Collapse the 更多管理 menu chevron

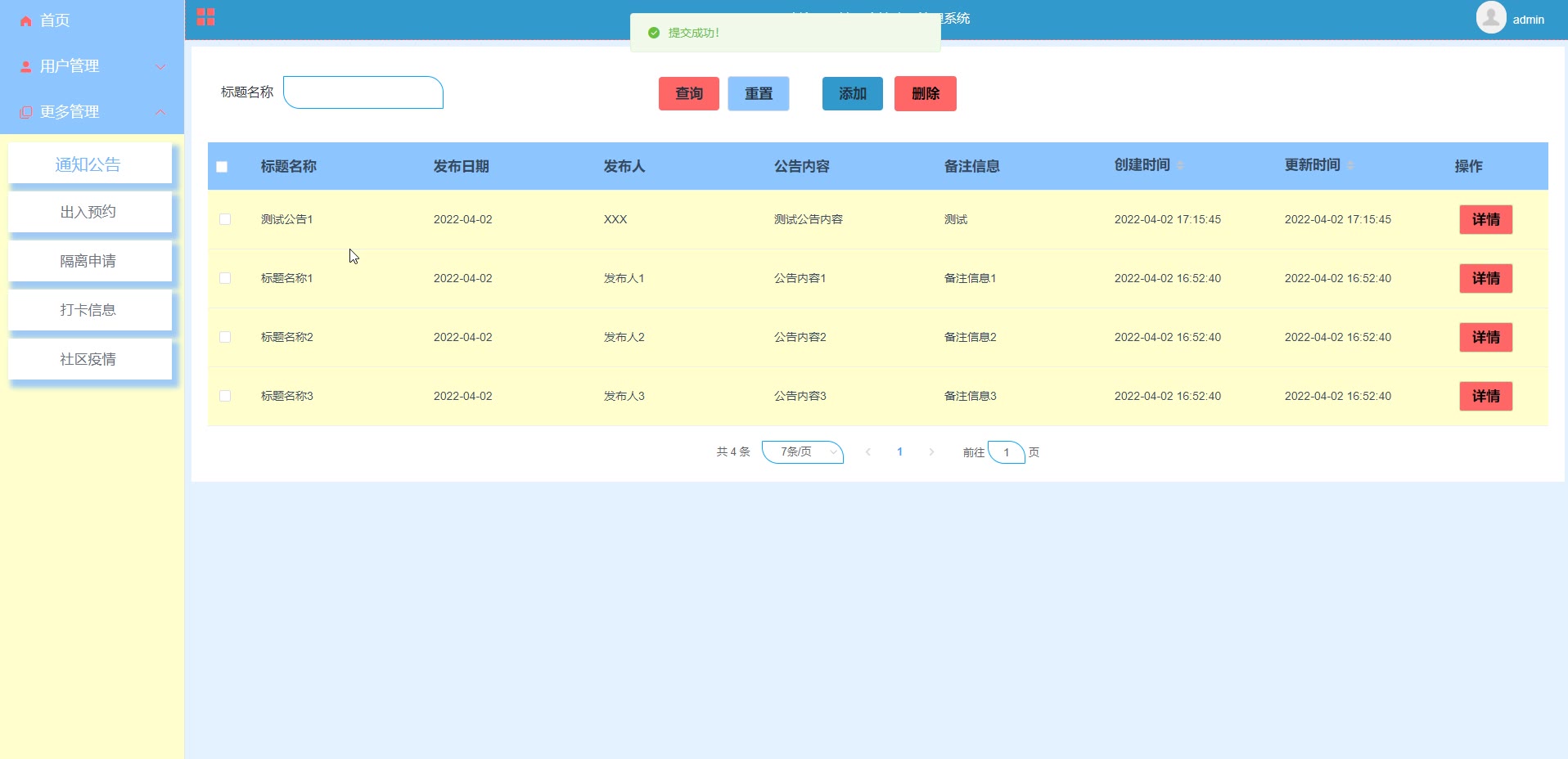160,112
